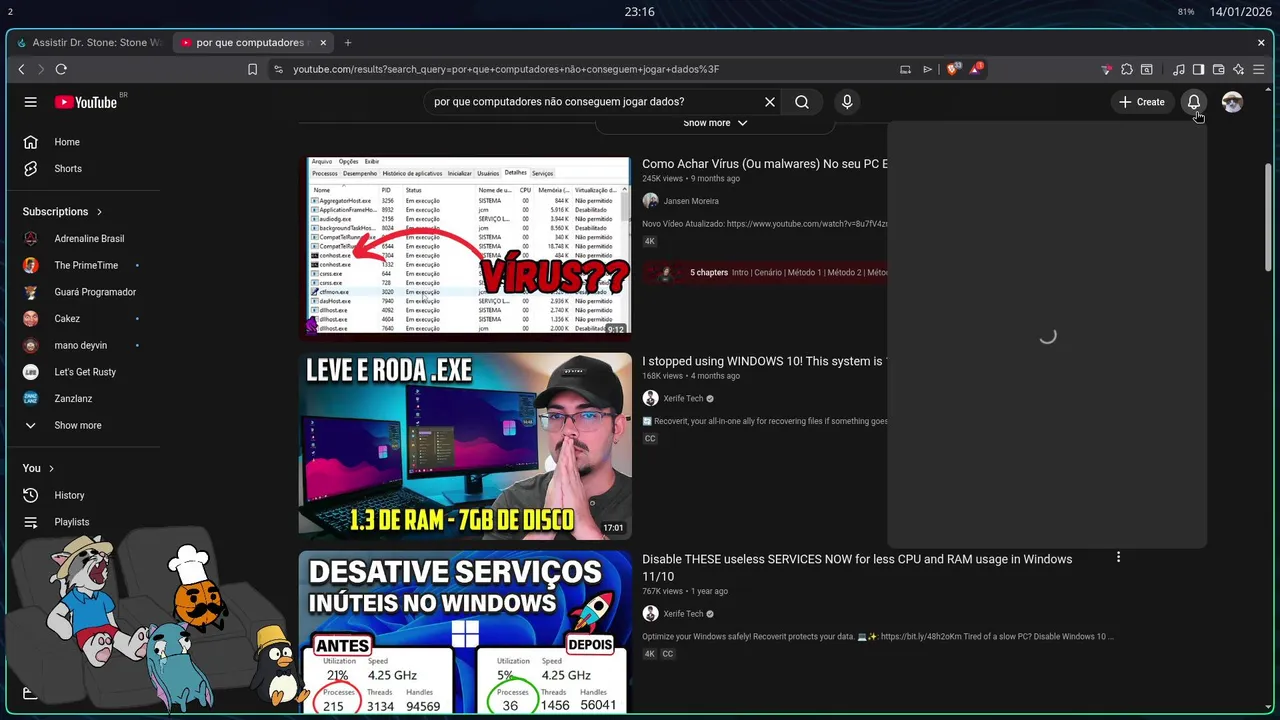Open I stopped using WINDOWS 10 video
1280x720 pixels.
tap(763, 361)
